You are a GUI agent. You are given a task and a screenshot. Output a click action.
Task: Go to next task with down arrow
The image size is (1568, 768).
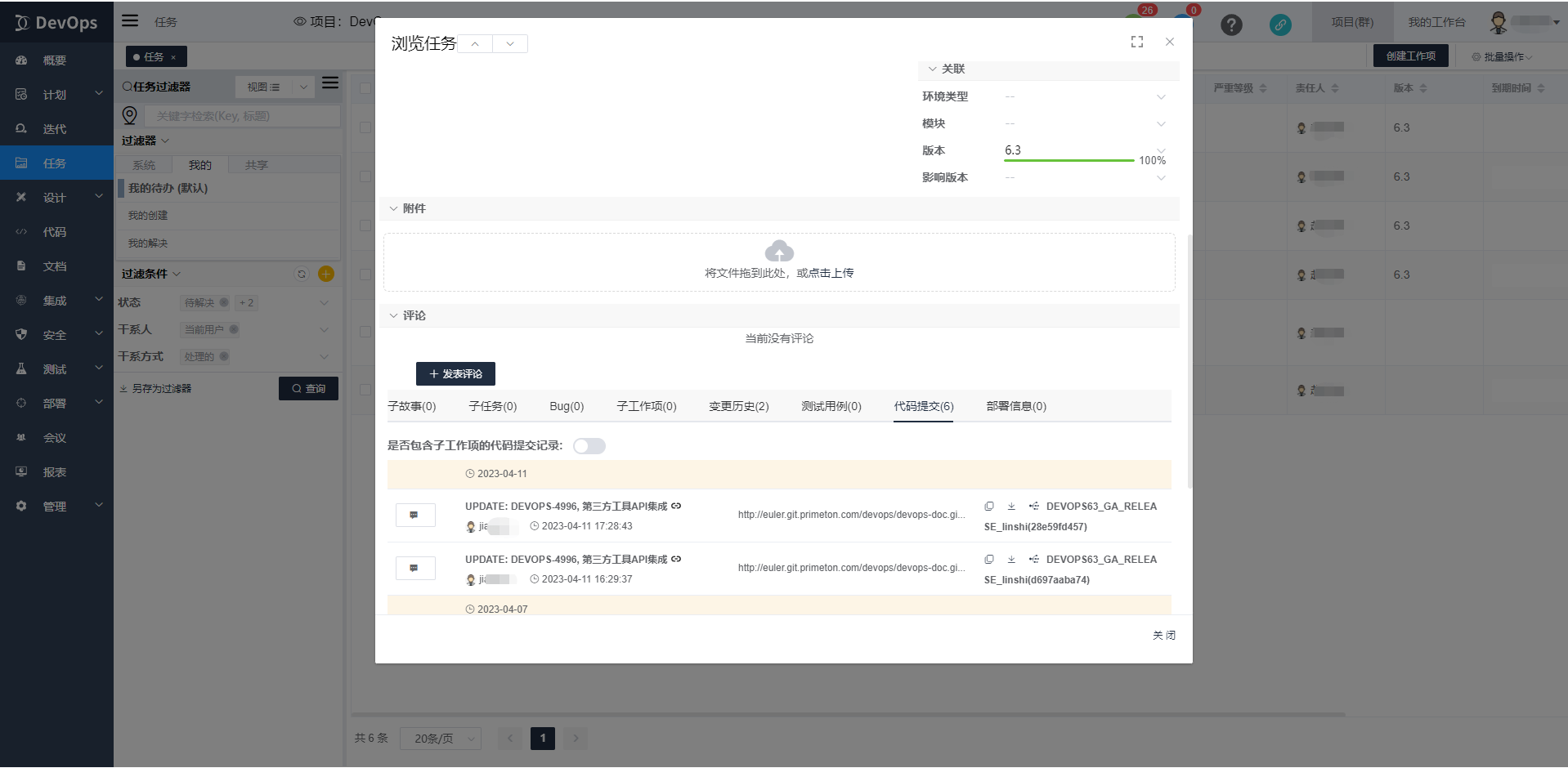pyautogui.click(x=510, y=44)
